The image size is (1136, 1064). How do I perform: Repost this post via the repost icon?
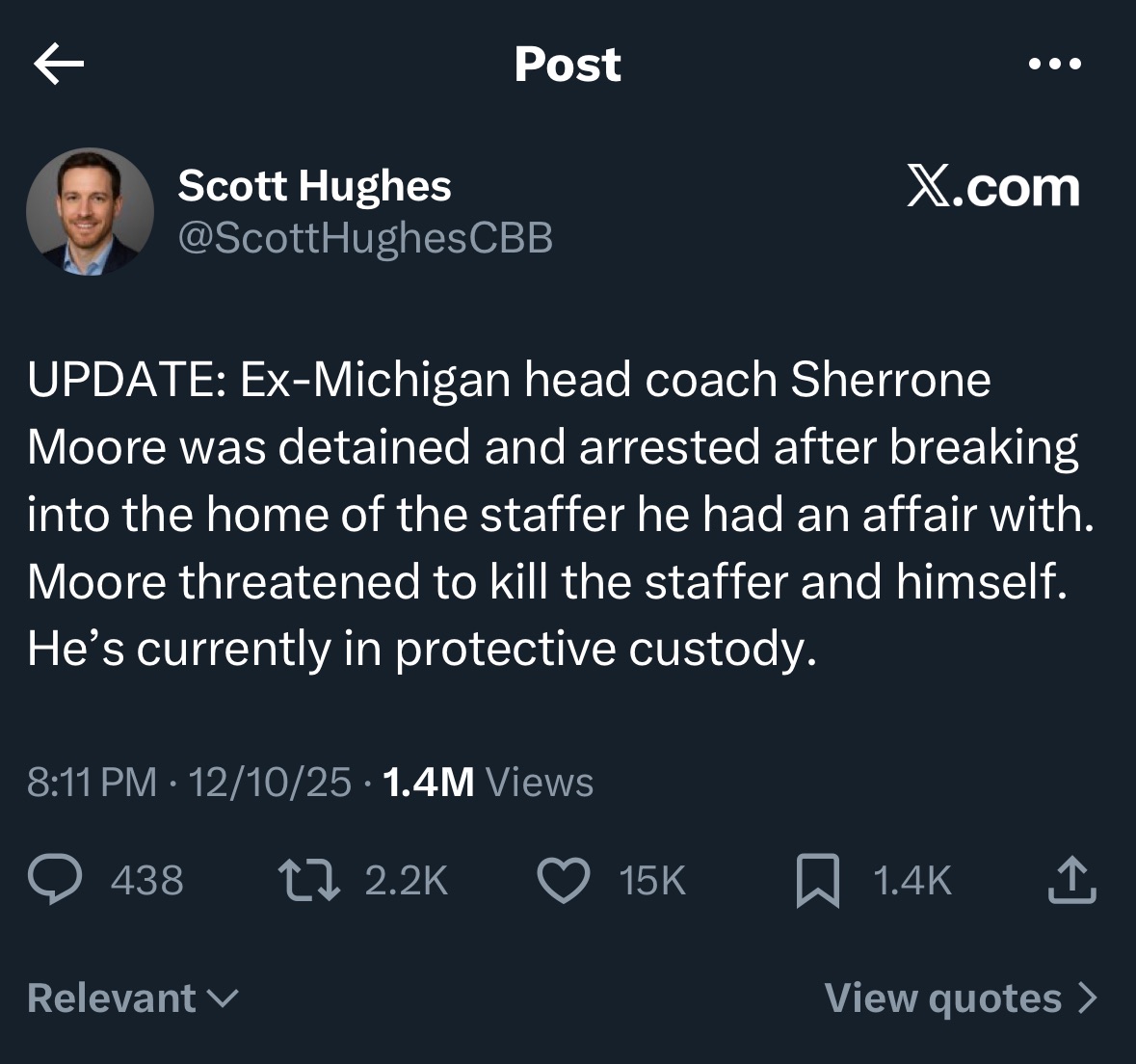coord(308,881)
